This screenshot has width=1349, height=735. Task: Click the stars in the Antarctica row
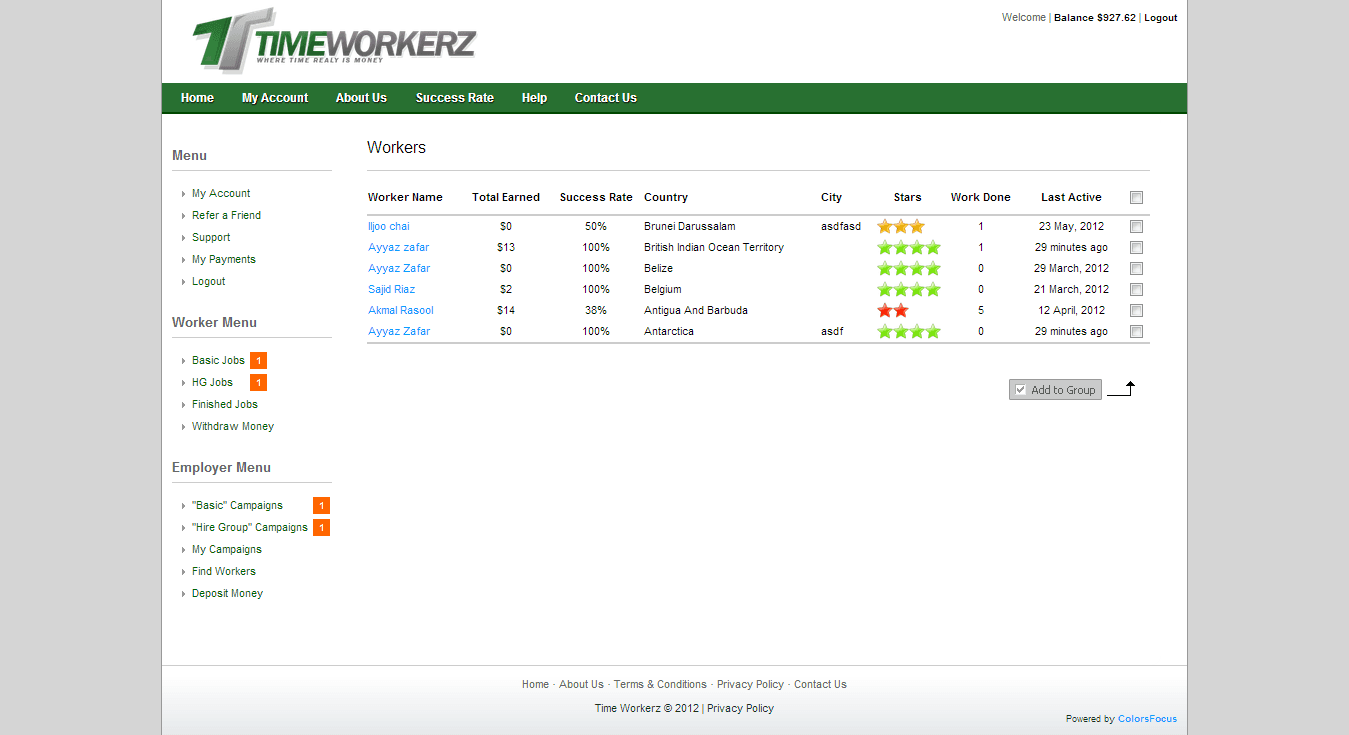(909, 332)
